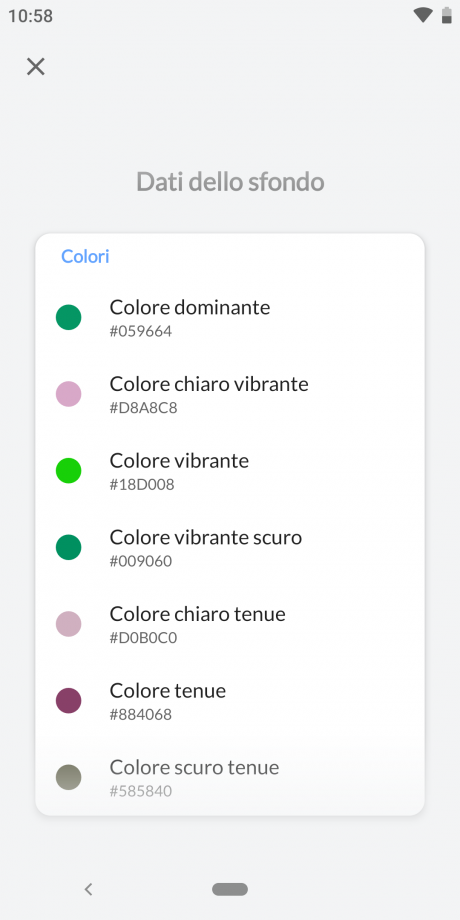The width and height of the screenshot is (460, 920).
Task: Tap the Android back navigation arrow
Action: (x=89, y=889)
